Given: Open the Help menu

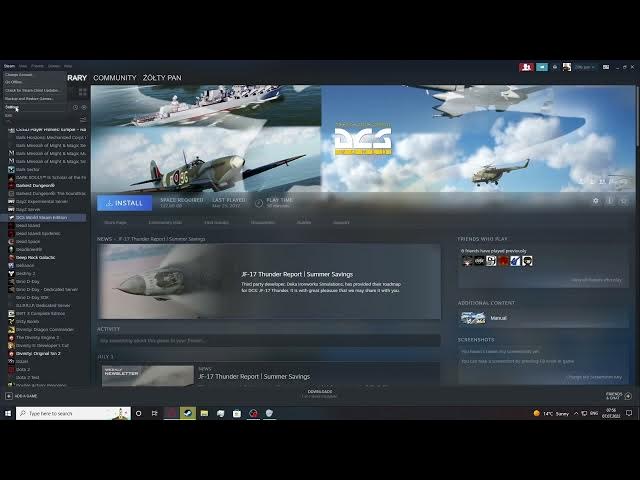Looking at the screenshot, I should [x=68, y=66].
